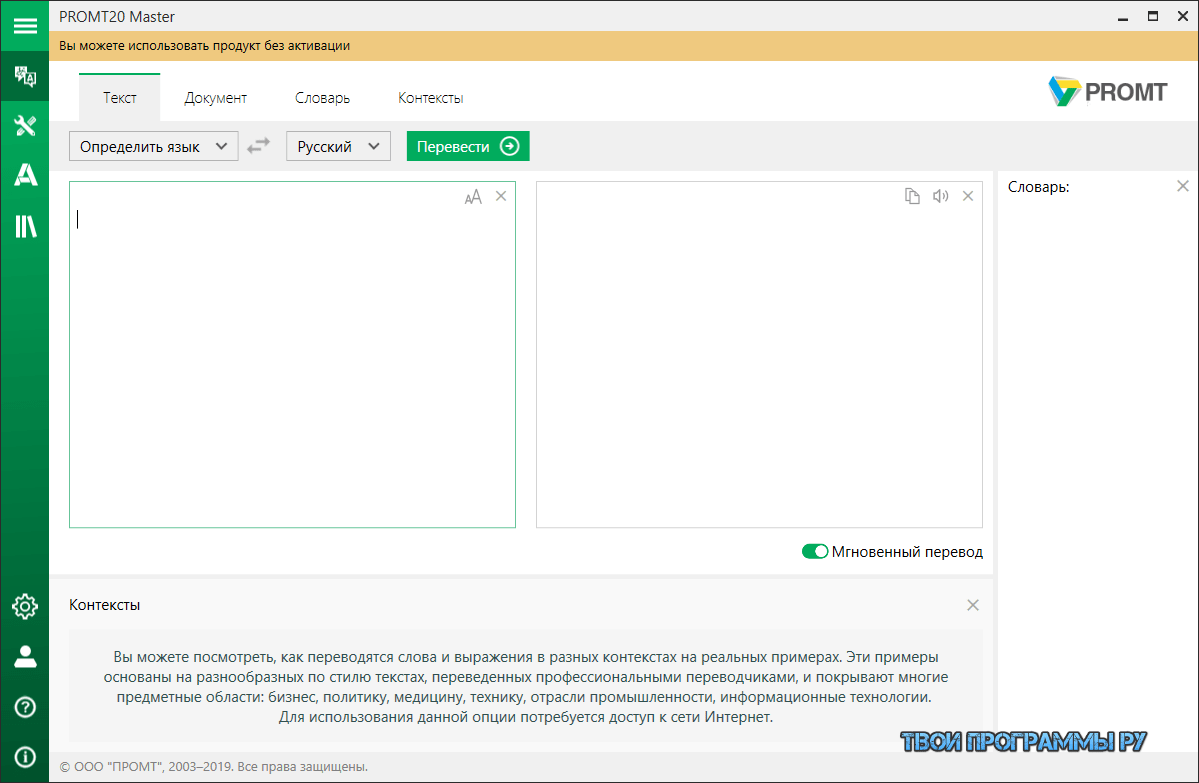Maximize the PROMT20 Master window
Screen dimensions: 1199x783
[1153, 16]
